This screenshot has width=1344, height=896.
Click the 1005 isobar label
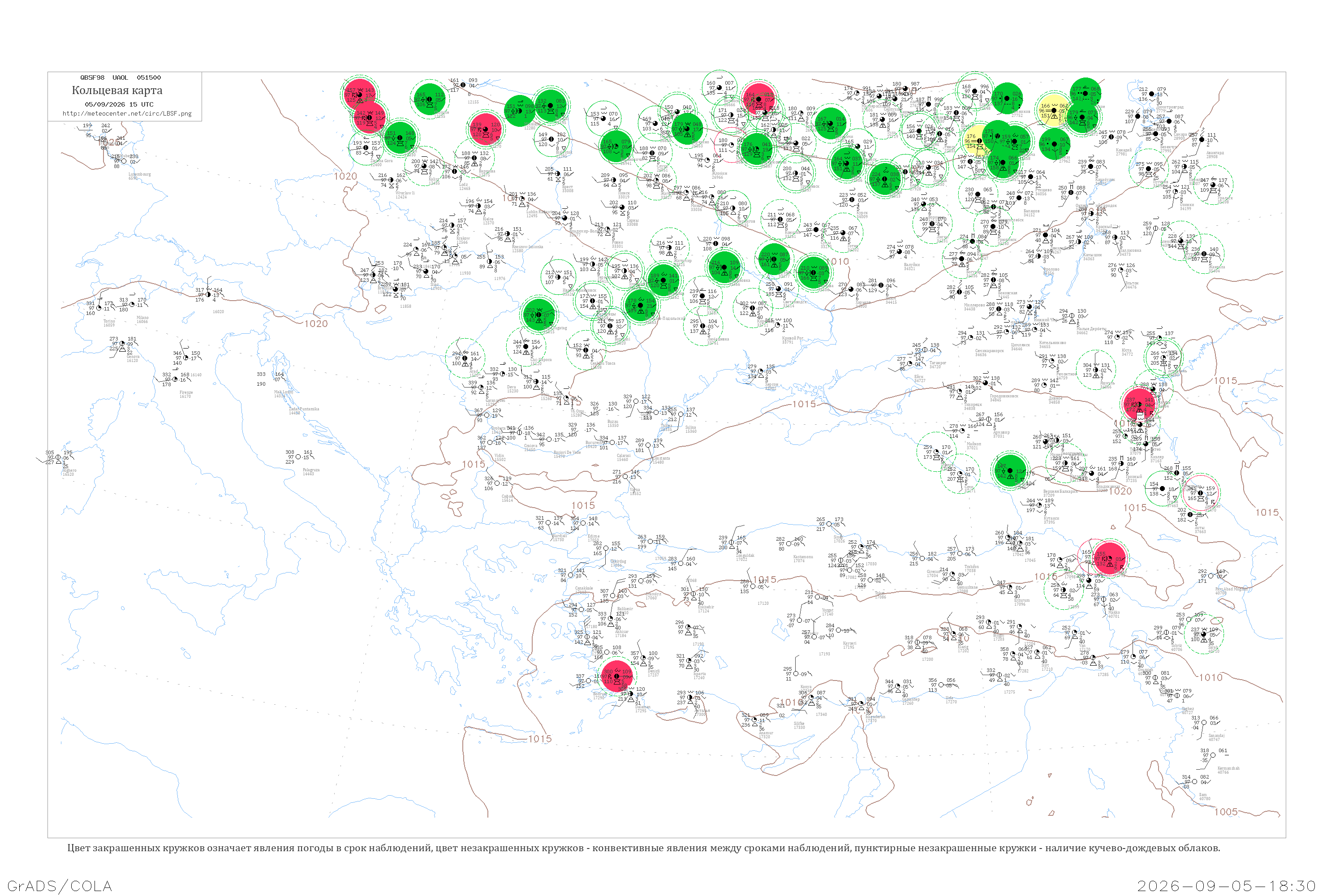tap(1226, 812)
